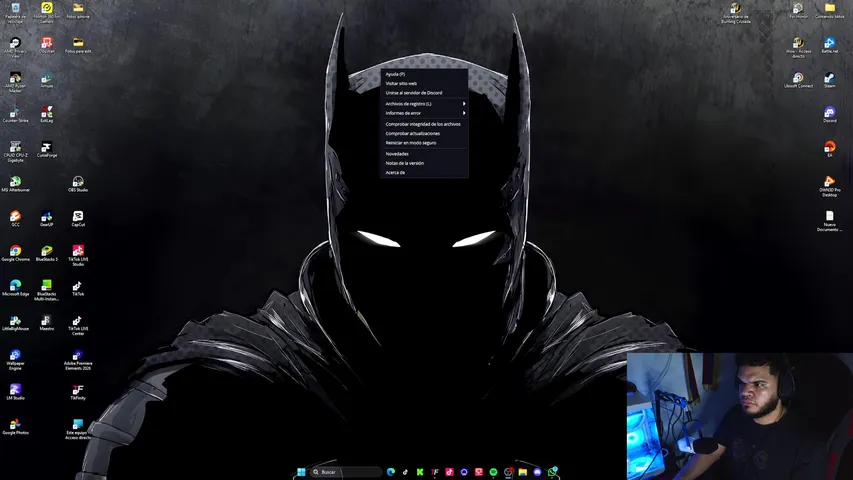Select the Amuse desktop shortcut

[47, 81]
